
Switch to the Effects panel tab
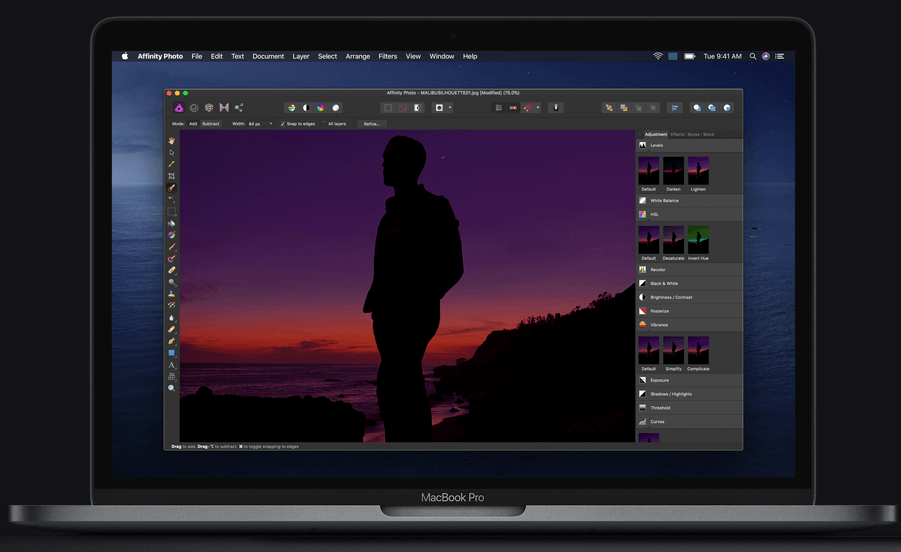coord(677,134)
